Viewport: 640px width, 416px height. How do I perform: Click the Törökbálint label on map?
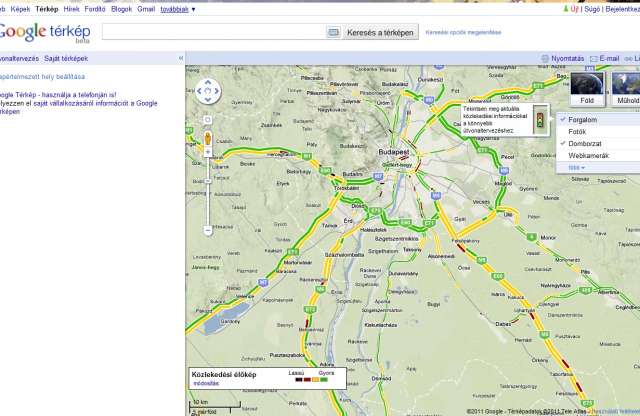tap(347, 188)
